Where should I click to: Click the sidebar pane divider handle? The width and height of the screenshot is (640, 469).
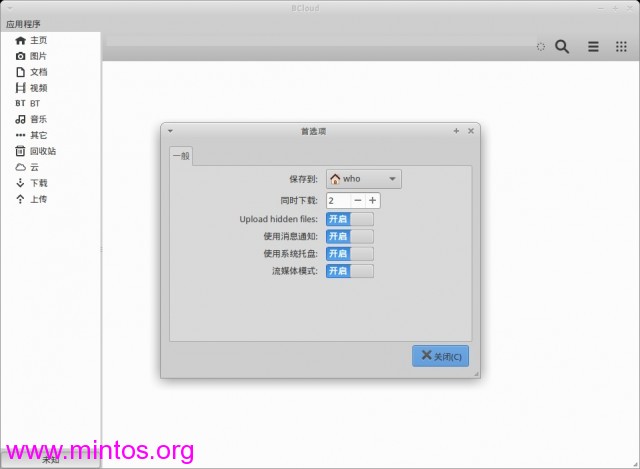pyautogui.click(x=101, y=250)
